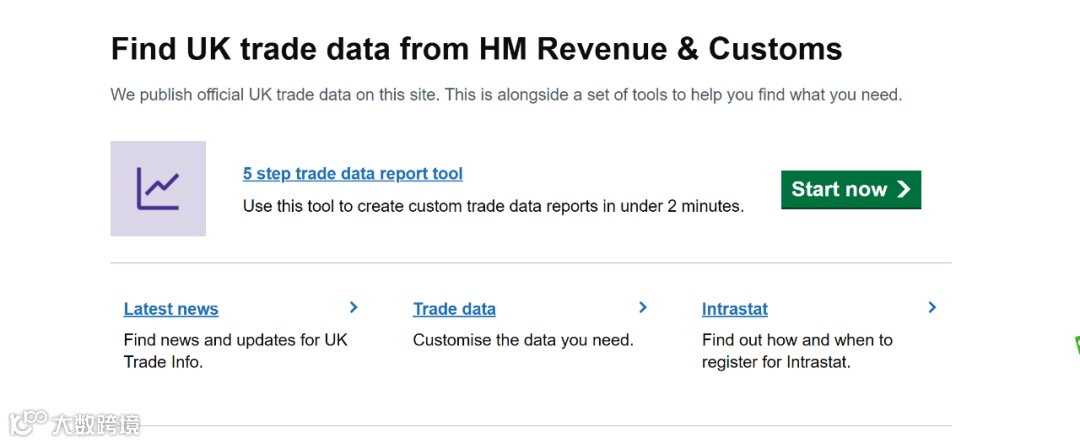Click the 'Use this tool to create' description

[493, 207]
